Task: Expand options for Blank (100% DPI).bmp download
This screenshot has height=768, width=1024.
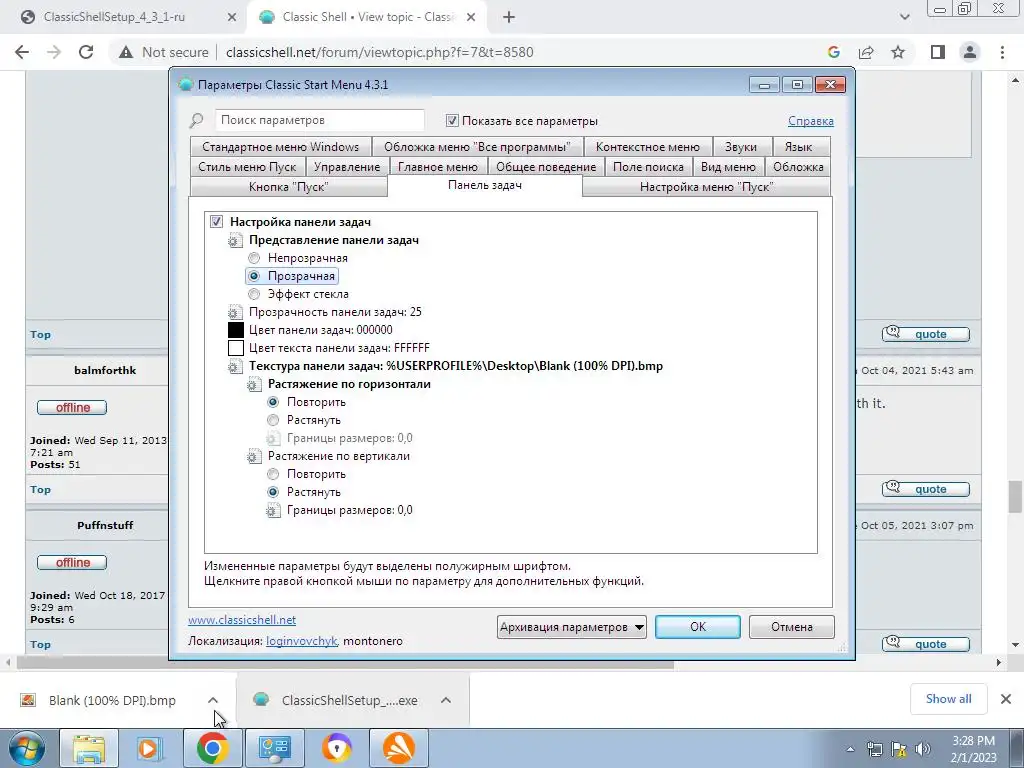Action: [213, 700]
